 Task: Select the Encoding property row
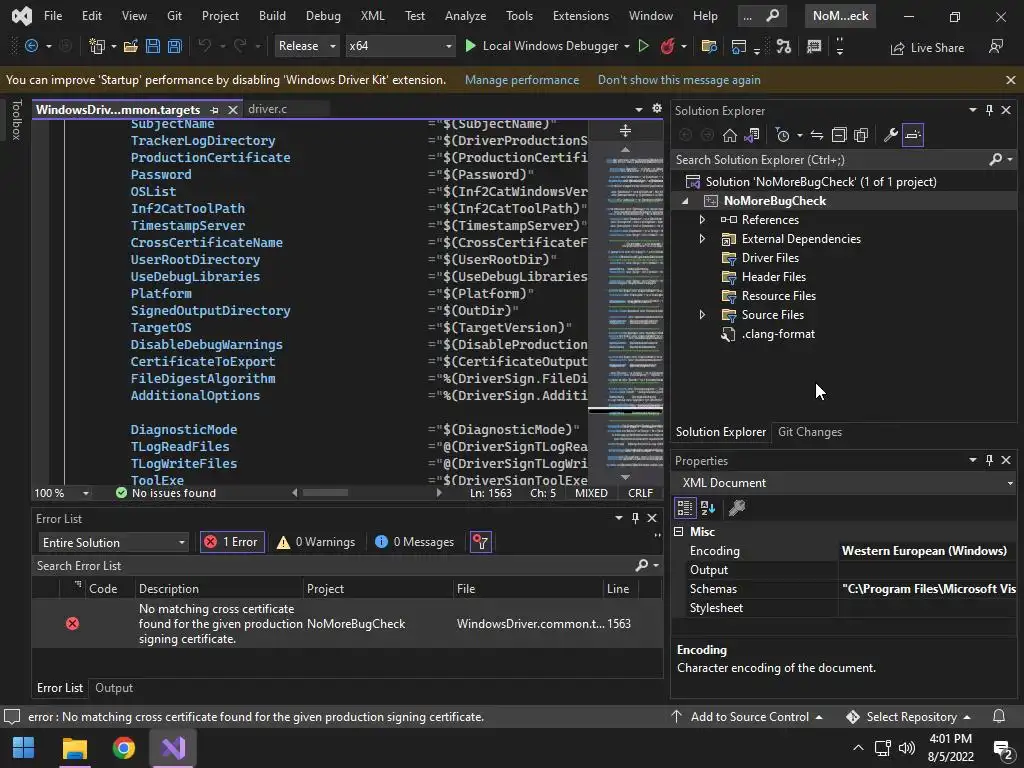844,551
